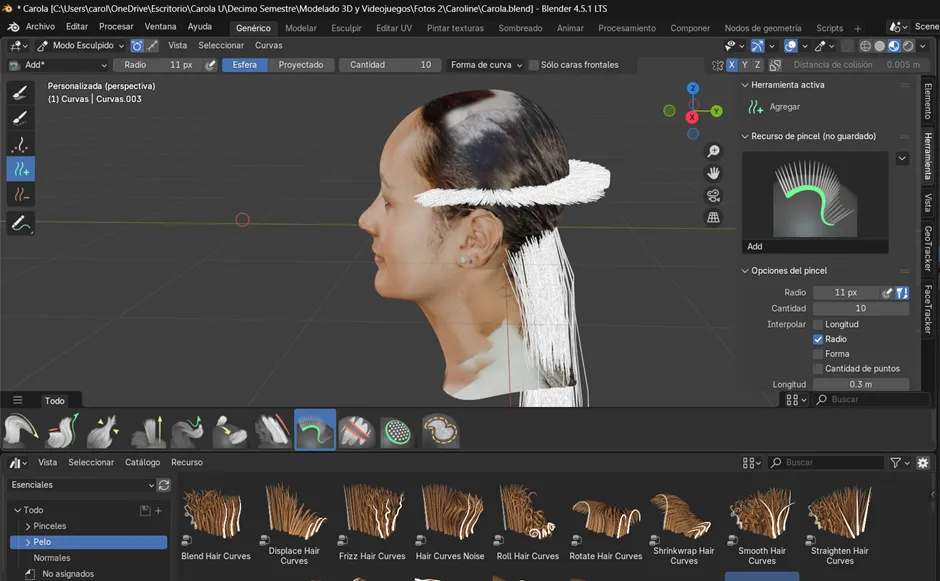The height and width of the screenshot is (581, 940).
Task: Click the zoom magnifier viewport icon
Action: tap(713, 151)
